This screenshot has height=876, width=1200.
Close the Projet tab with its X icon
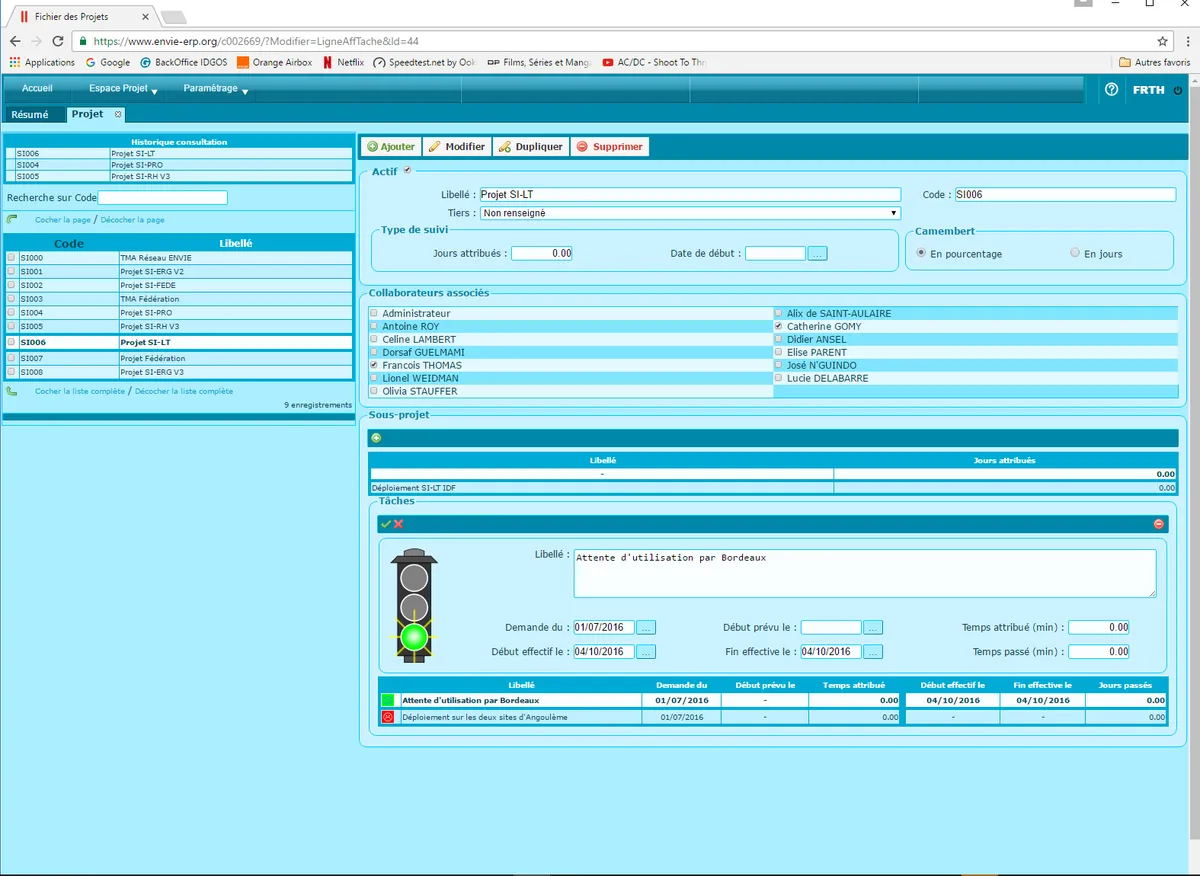click(118, 115)
